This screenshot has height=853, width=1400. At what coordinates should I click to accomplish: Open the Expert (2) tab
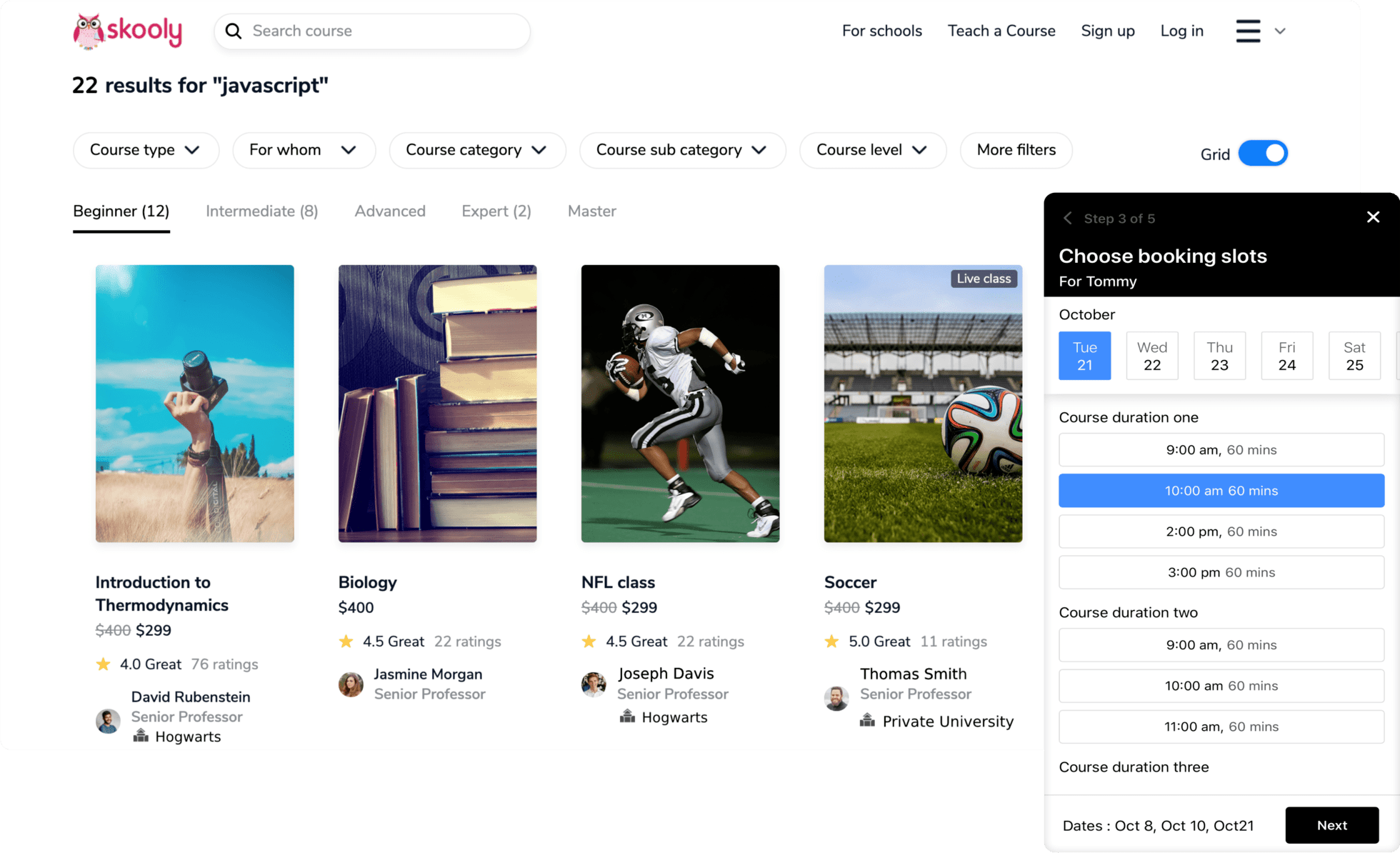[x=496, y=211]
